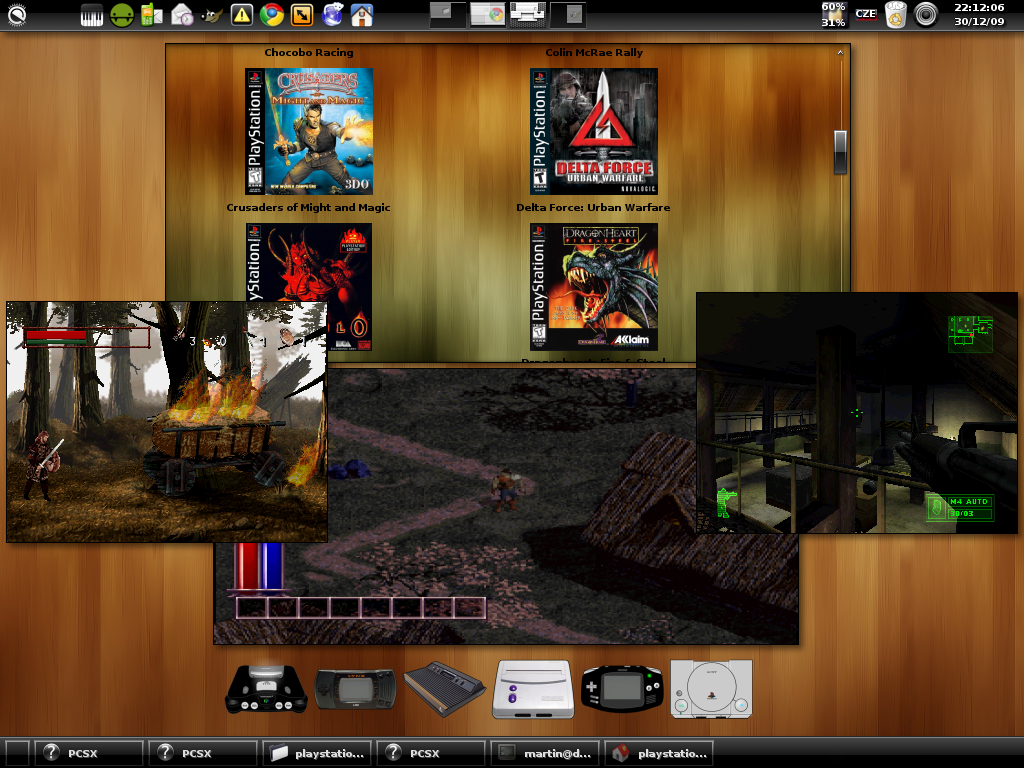Click the yellow warning triangle icon

[x=242, y=15]
